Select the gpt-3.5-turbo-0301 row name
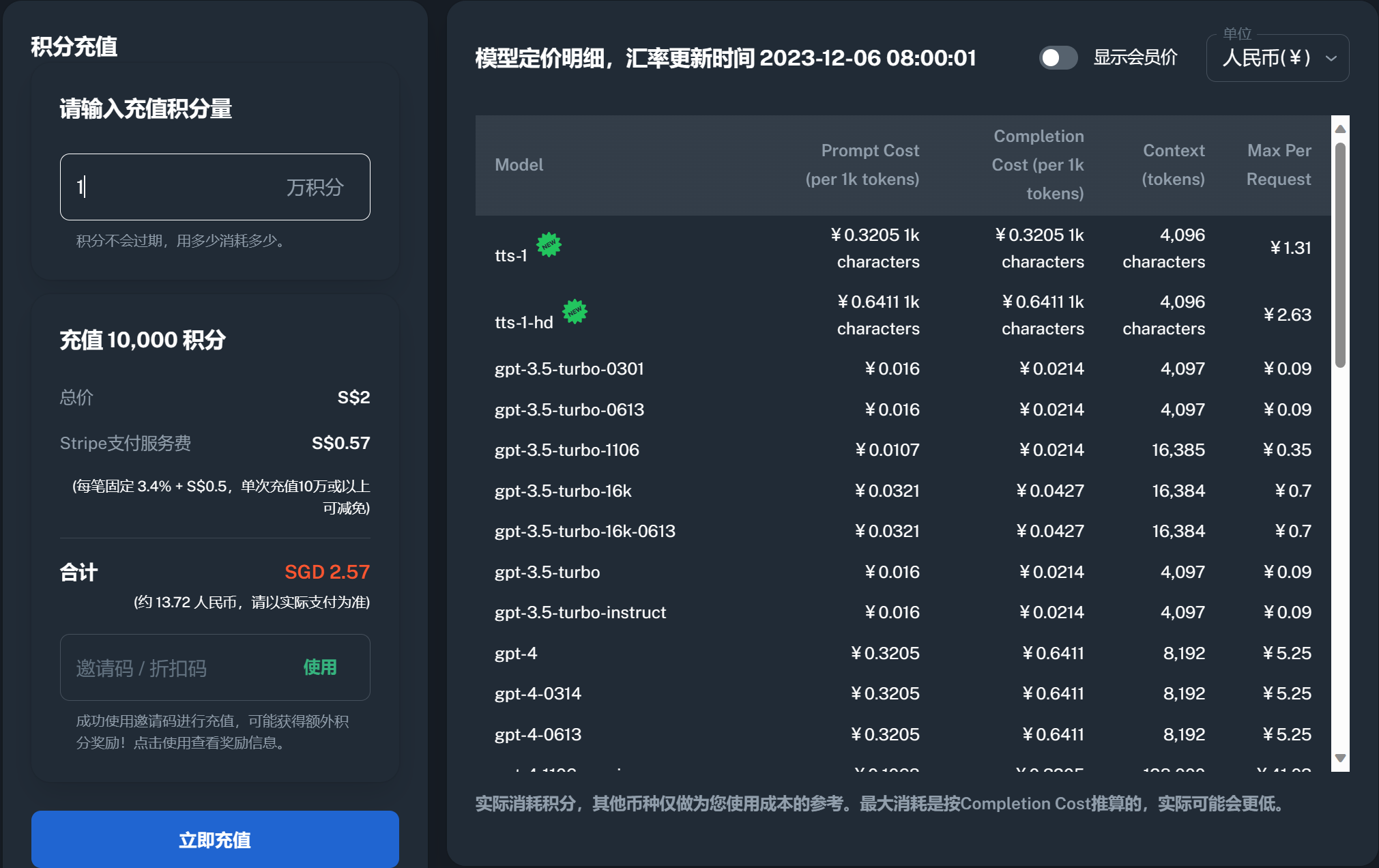Screen dimensions: 1379x868 click(x=569, y=368)
